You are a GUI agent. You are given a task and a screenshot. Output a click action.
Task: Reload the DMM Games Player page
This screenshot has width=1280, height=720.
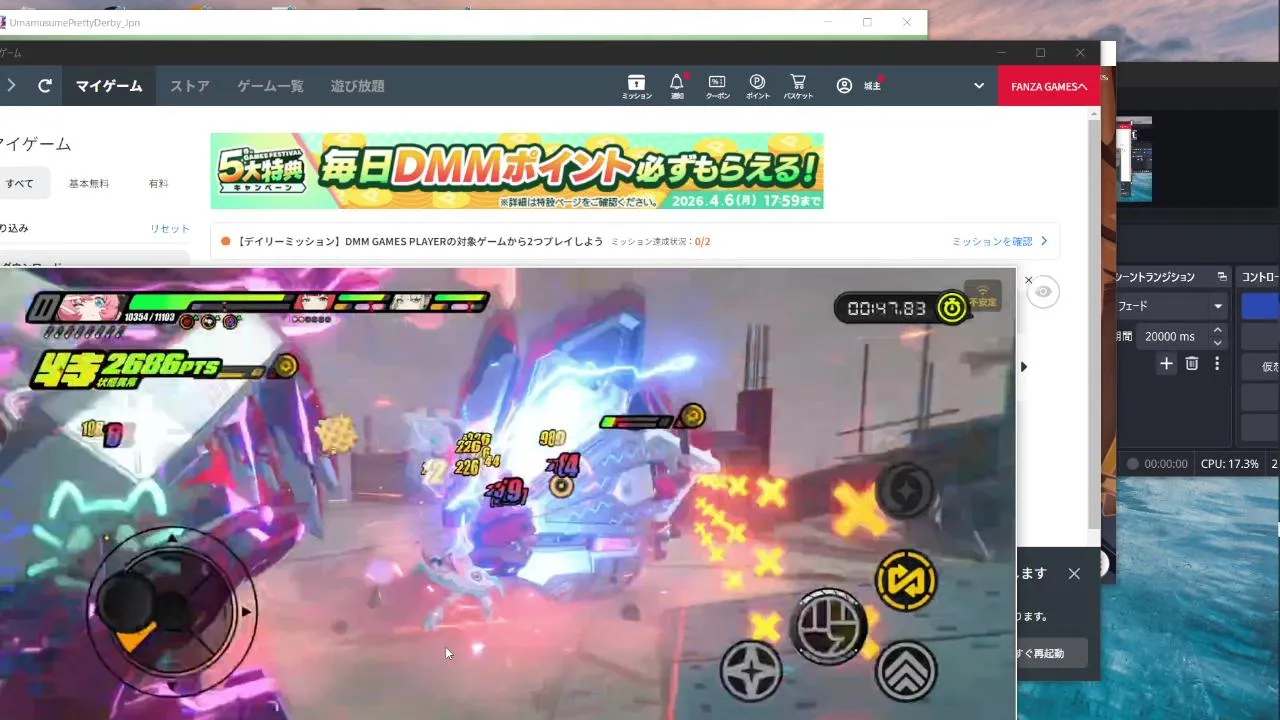click(44, 86)
